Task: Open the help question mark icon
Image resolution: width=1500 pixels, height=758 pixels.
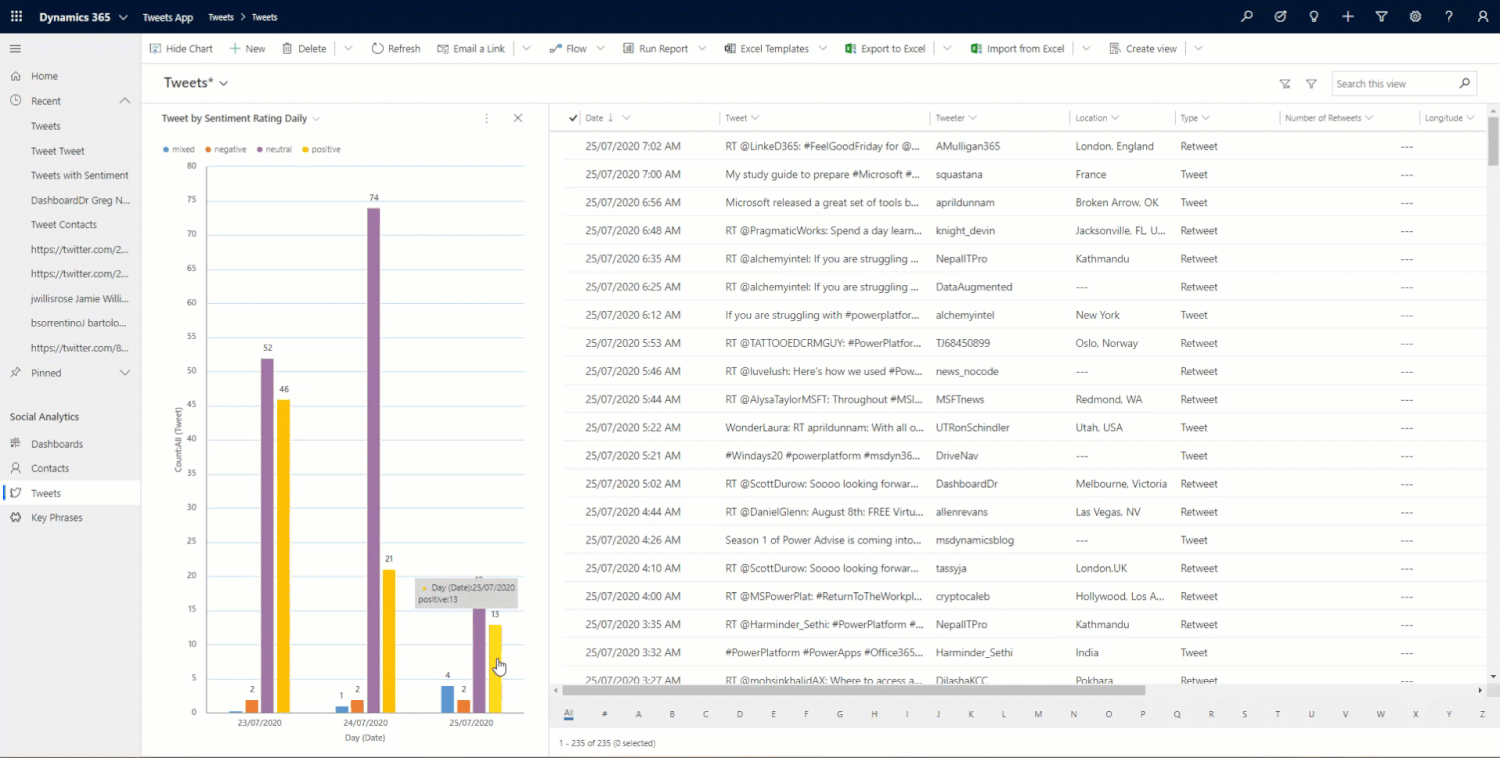Action: [x=1449, y=17]
